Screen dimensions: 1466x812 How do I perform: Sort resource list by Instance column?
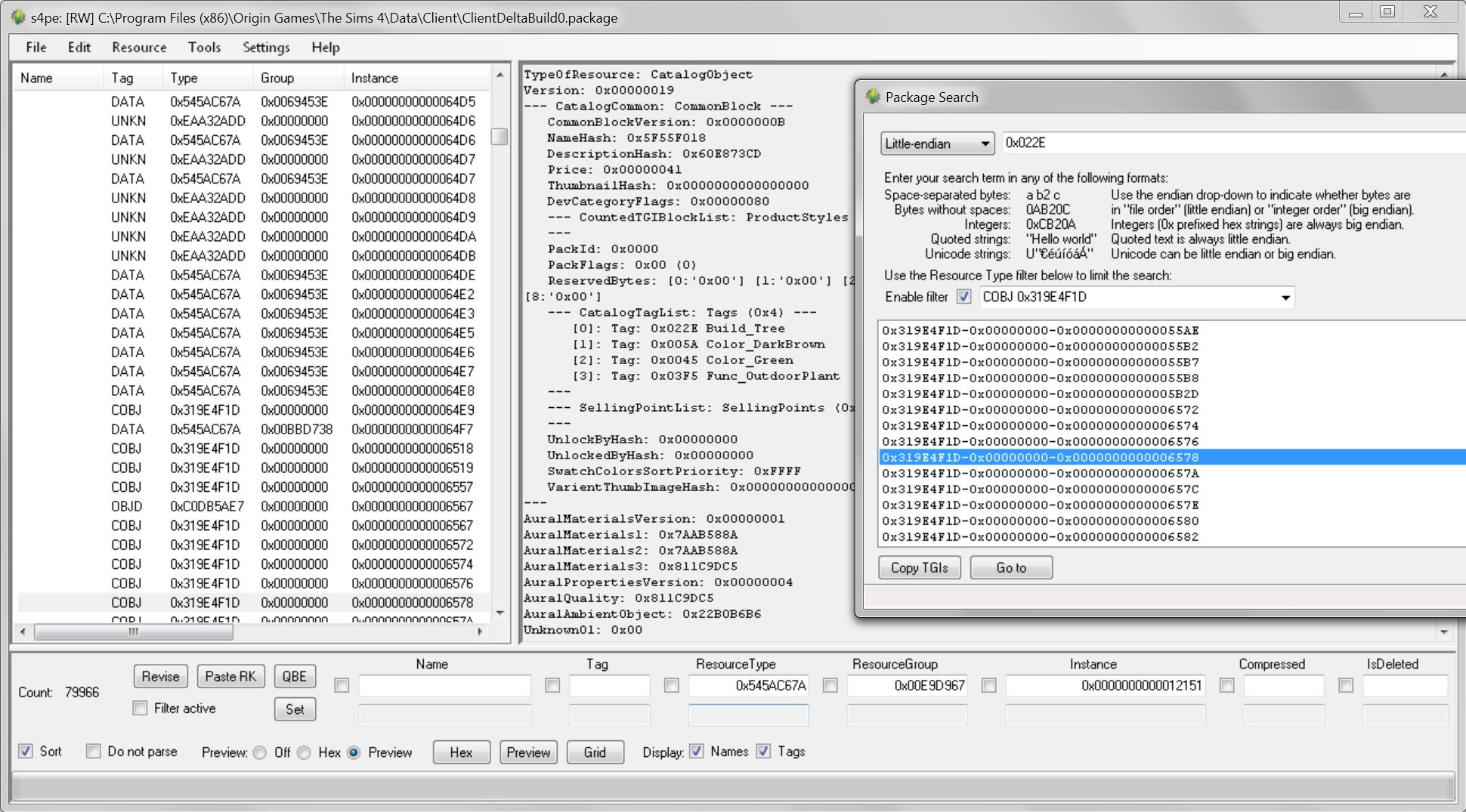tap(416, 78)
